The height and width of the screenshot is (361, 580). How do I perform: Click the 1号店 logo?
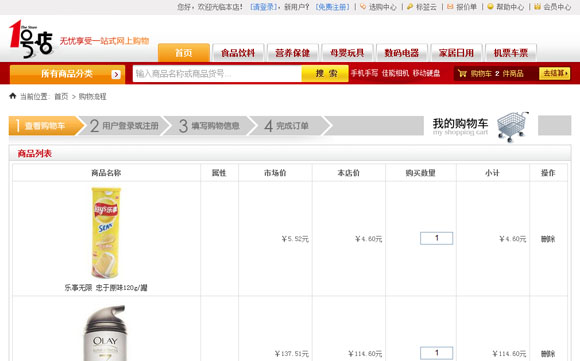point(31,39)
